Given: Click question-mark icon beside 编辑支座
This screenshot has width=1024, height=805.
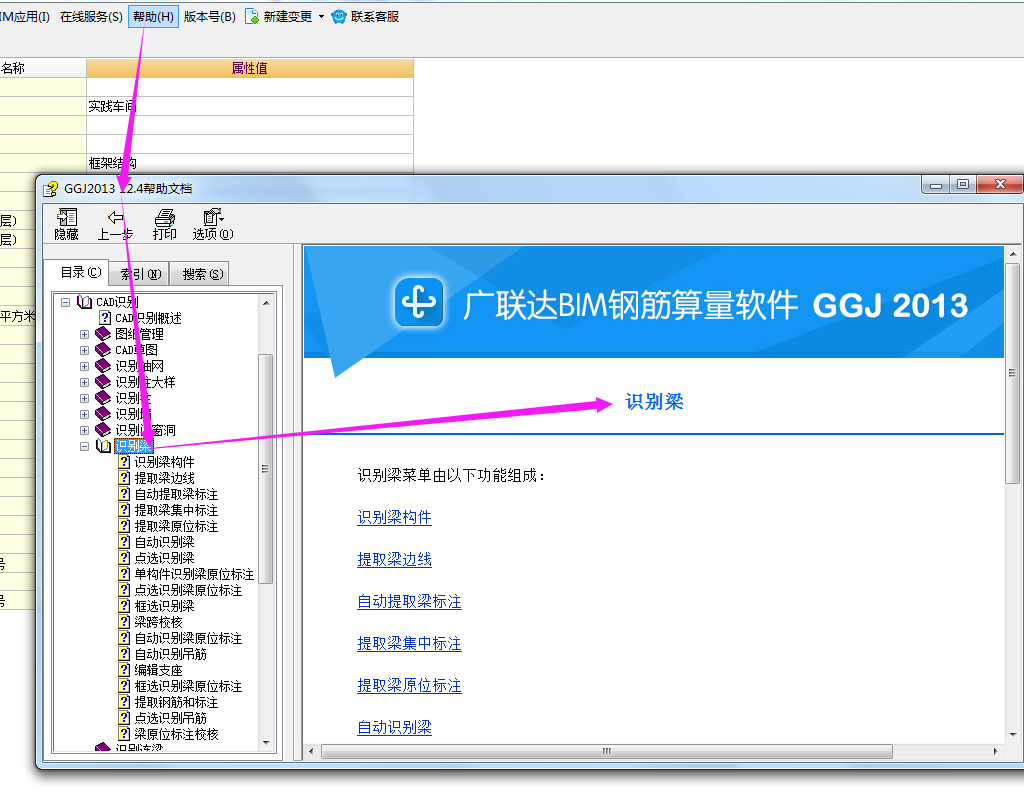Looking at the screenshot, I should tap(124, 670).
